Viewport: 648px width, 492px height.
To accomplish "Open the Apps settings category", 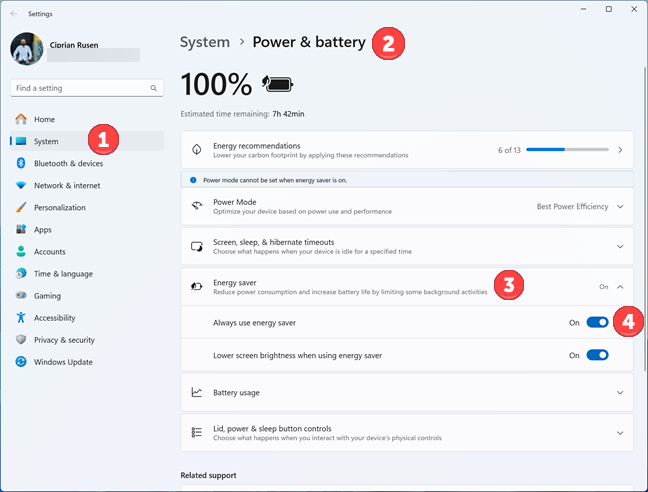I will click(x=43, y=230).
